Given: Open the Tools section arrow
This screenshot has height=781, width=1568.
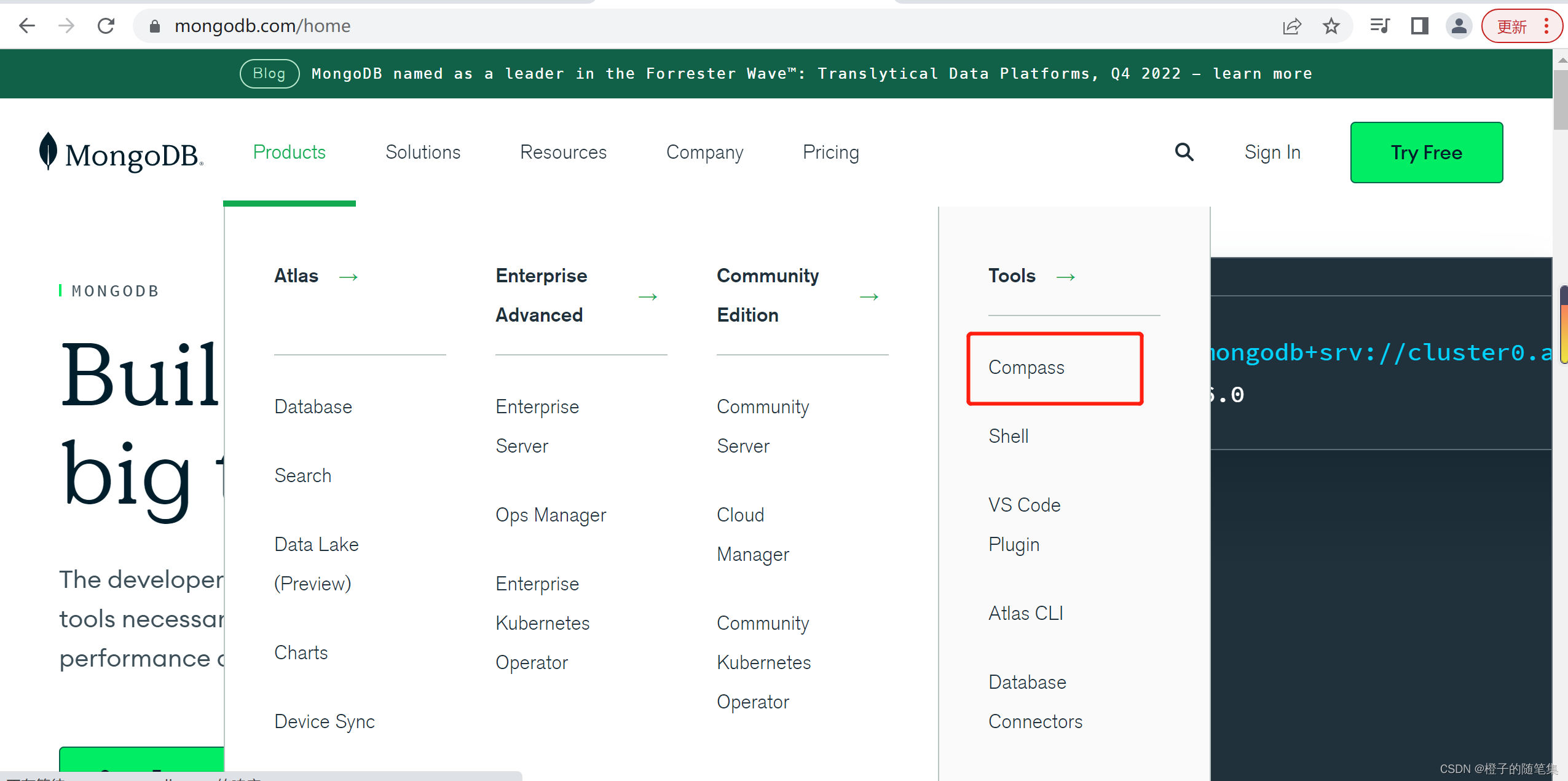Looking at the screenshot, I should (1065, 277).
